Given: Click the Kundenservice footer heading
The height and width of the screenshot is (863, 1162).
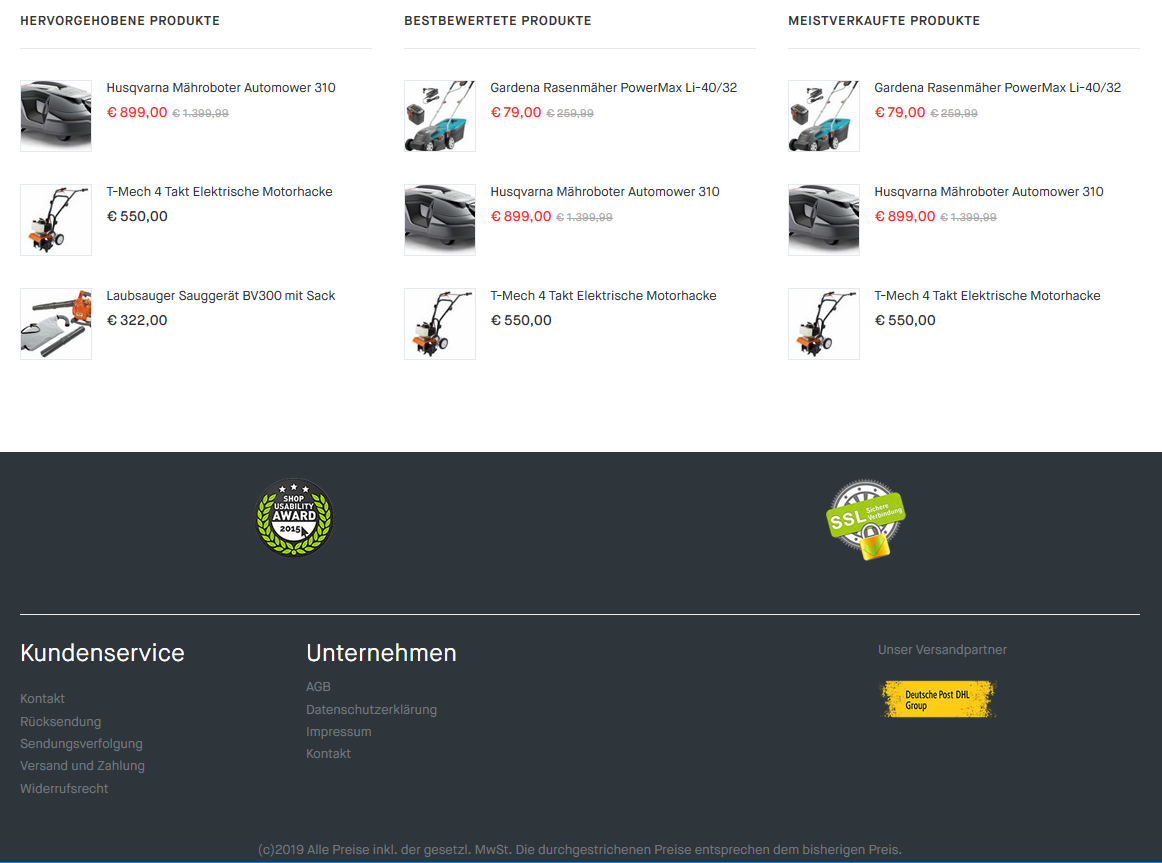Looking at the screenshot, I should (102, 653).
